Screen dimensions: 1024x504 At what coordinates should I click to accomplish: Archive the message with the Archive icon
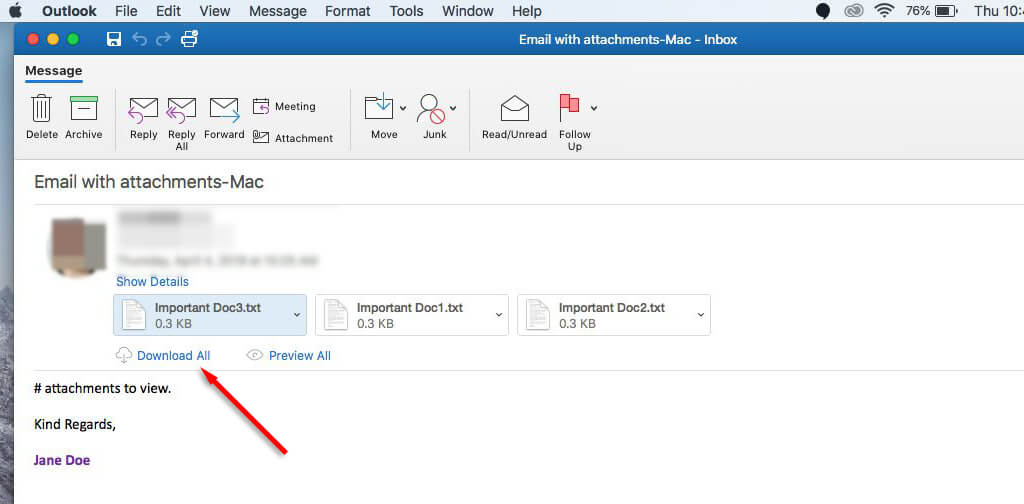[x=84, y=108]
